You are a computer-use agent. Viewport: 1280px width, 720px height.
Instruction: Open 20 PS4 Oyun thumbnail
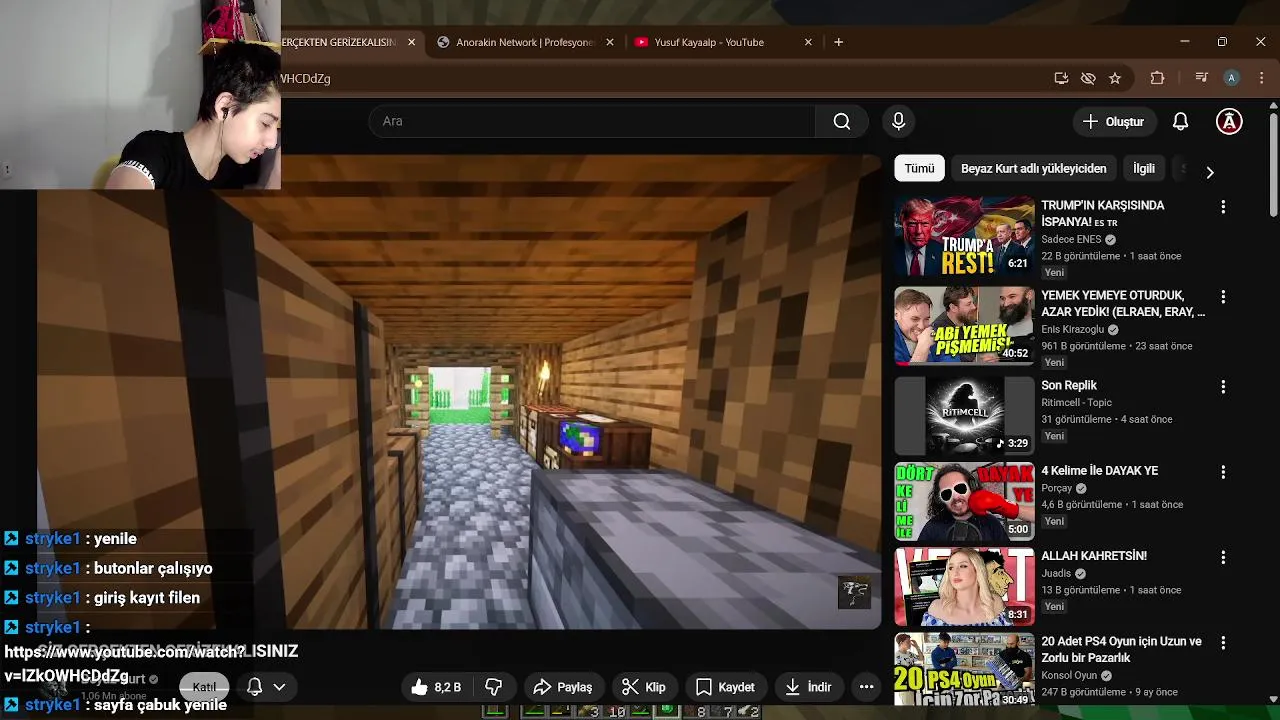964,668
